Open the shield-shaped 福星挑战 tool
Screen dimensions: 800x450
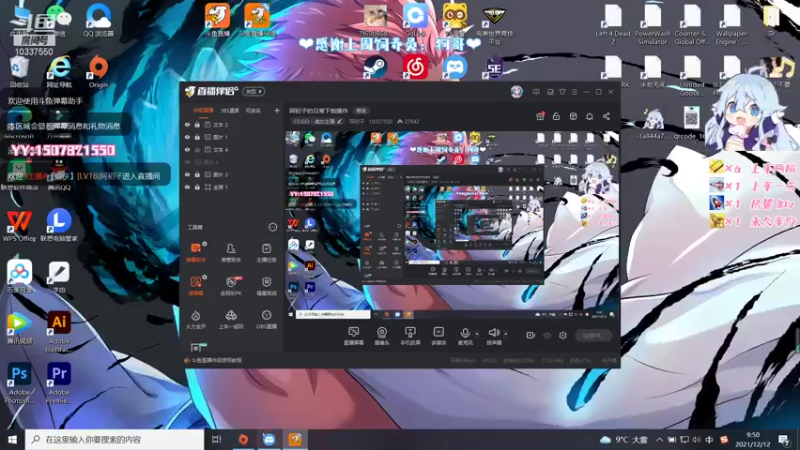[x=266, y=286]
